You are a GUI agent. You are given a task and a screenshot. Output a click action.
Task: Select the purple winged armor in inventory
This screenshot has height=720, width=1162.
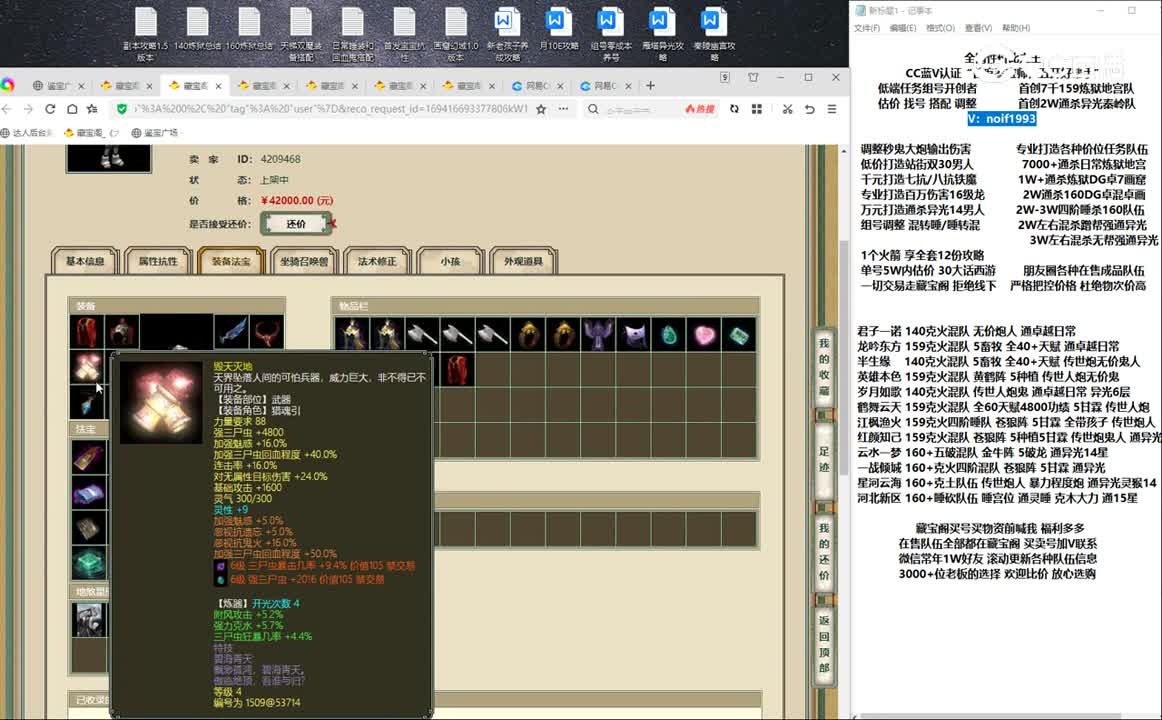[599, 334]
